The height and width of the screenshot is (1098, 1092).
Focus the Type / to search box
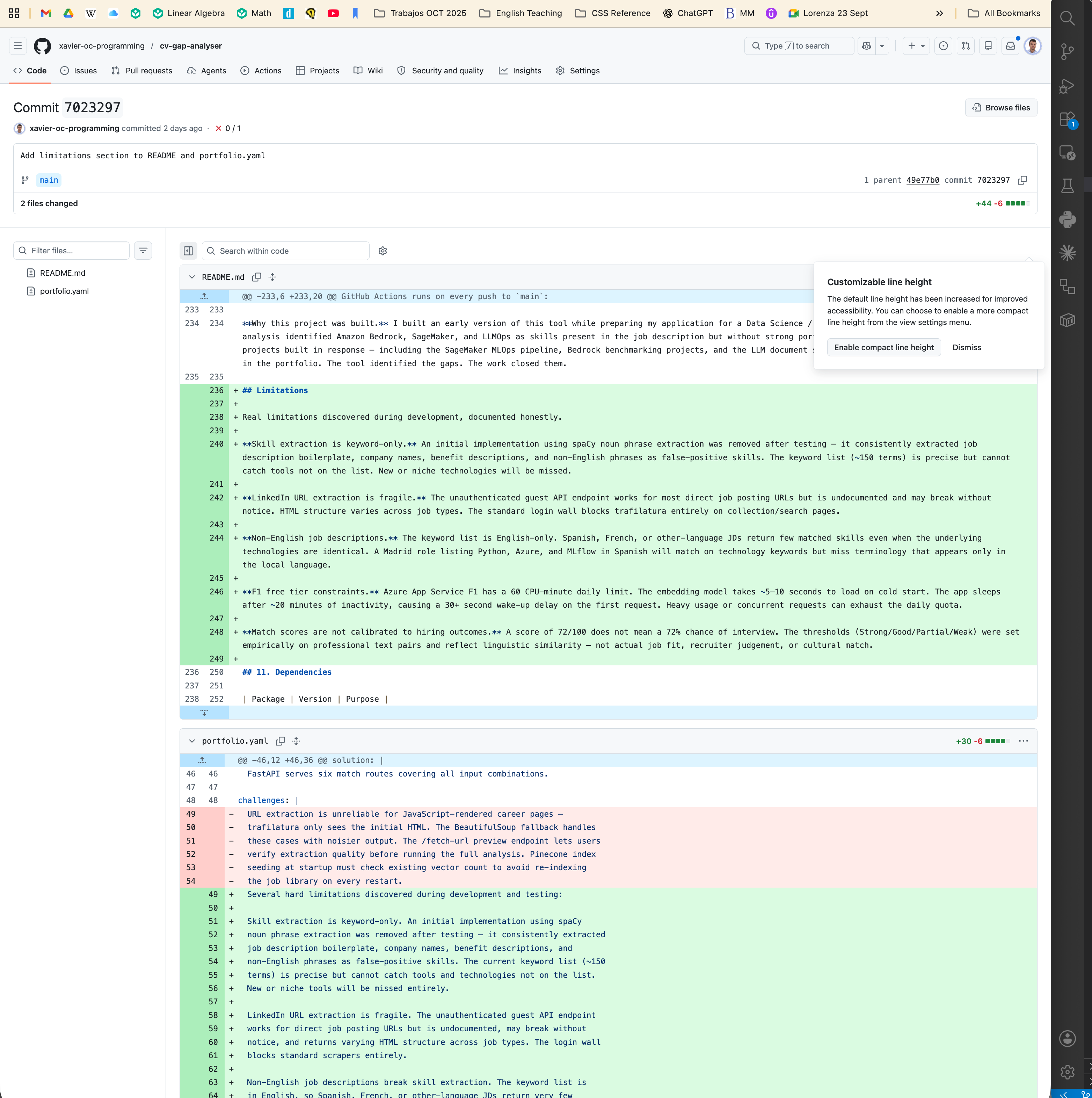[799, 46]
